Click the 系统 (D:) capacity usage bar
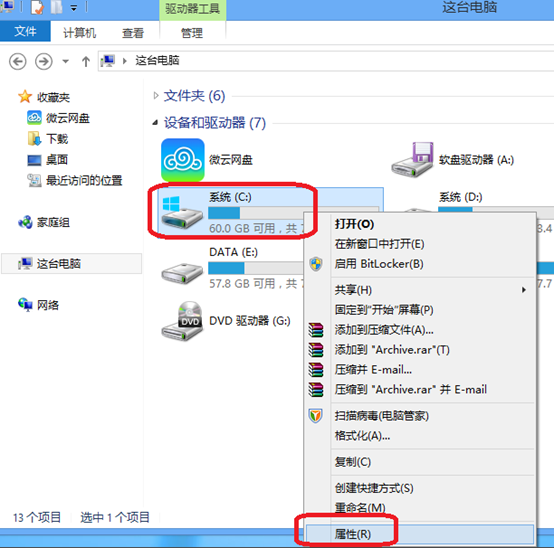Image resolution: width=554 pixels, height=548 pixels. 496,210
